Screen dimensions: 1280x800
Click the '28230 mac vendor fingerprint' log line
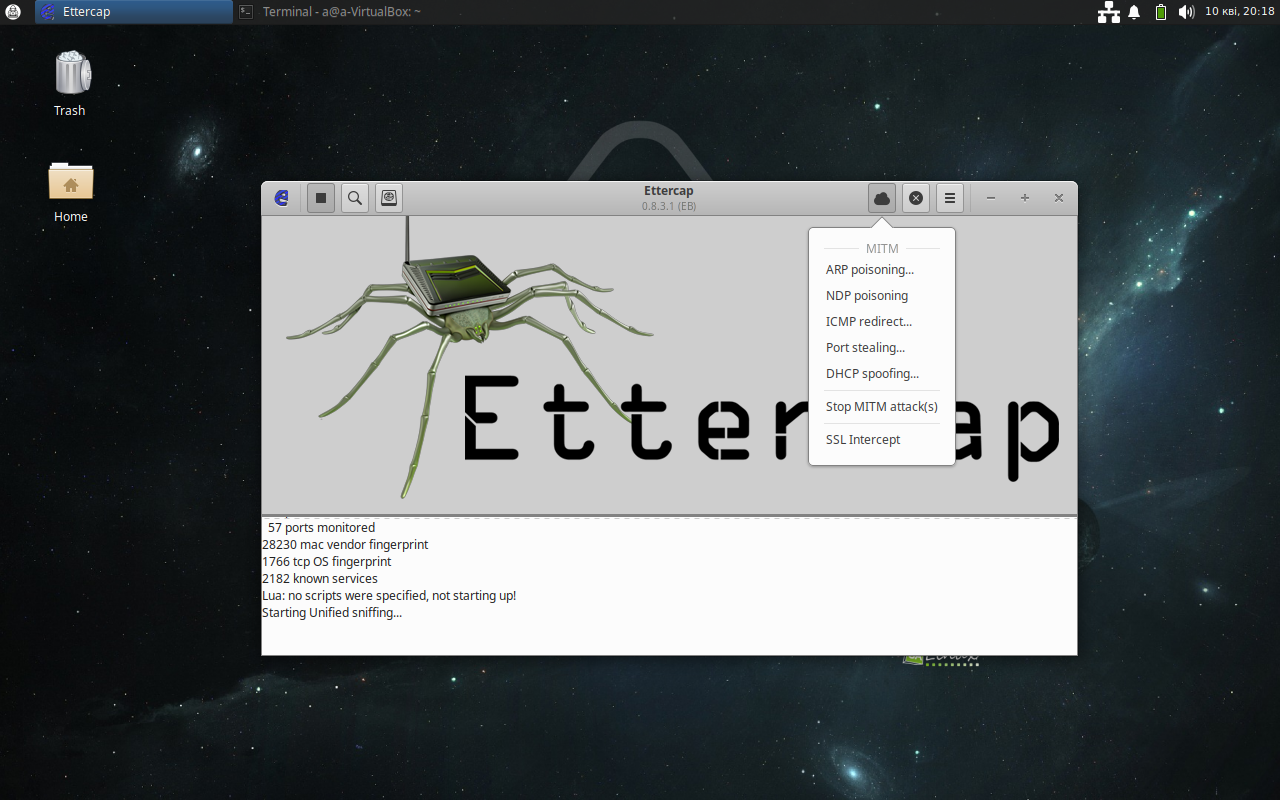[x=345, y=545]
